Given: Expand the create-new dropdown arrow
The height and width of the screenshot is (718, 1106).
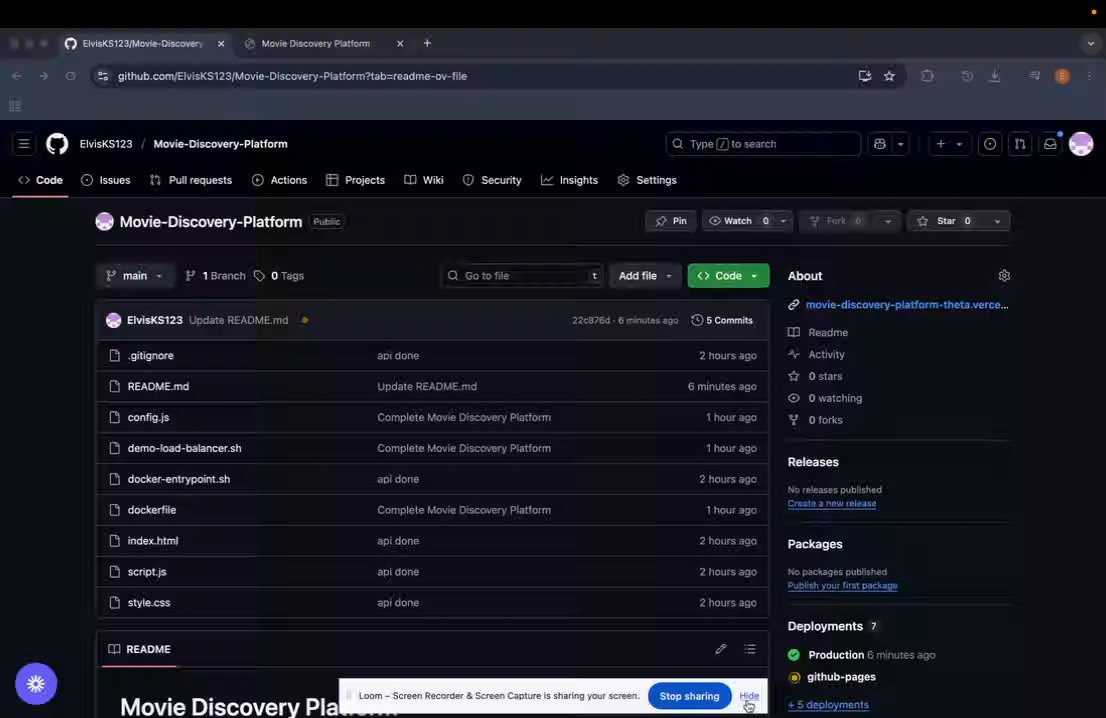Looking at the screenshot, I should 959,144.
